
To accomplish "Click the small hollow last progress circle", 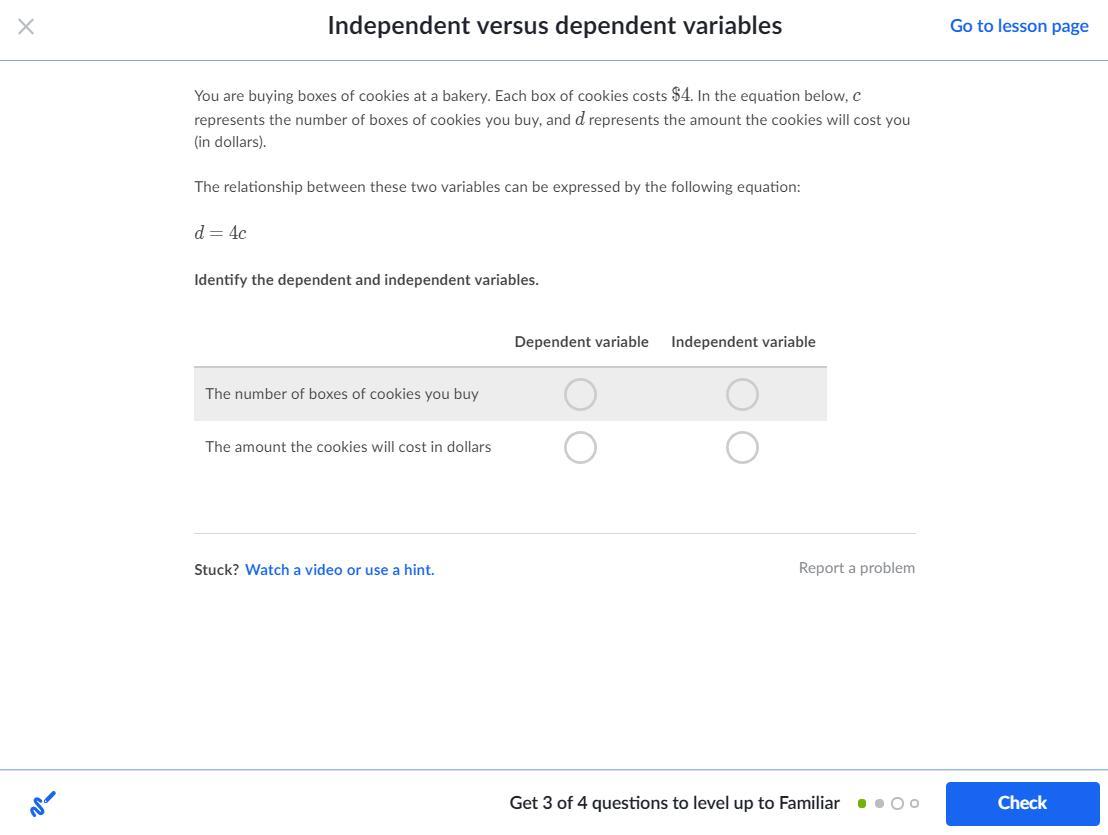I will point(914,803).
